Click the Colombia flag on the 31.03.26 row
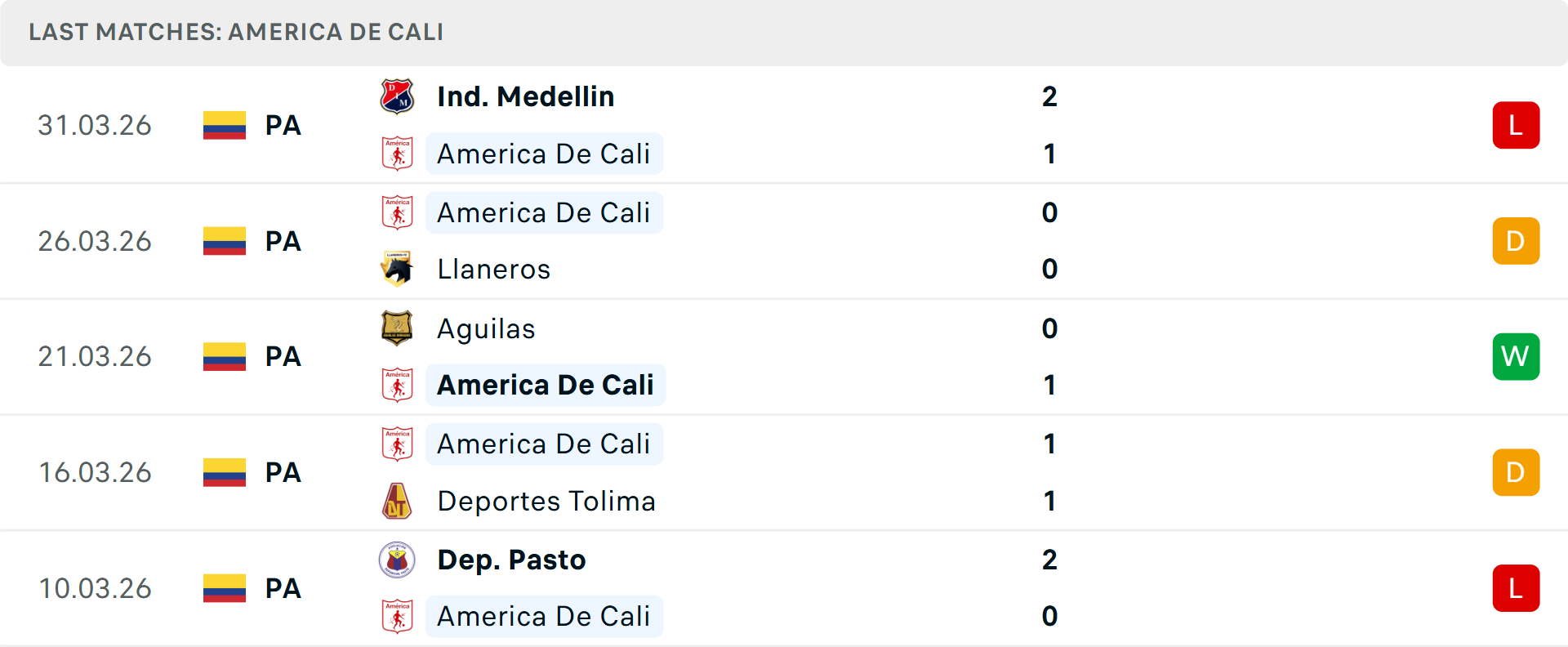Screen dimensions: 1568x647 point(224,125)
